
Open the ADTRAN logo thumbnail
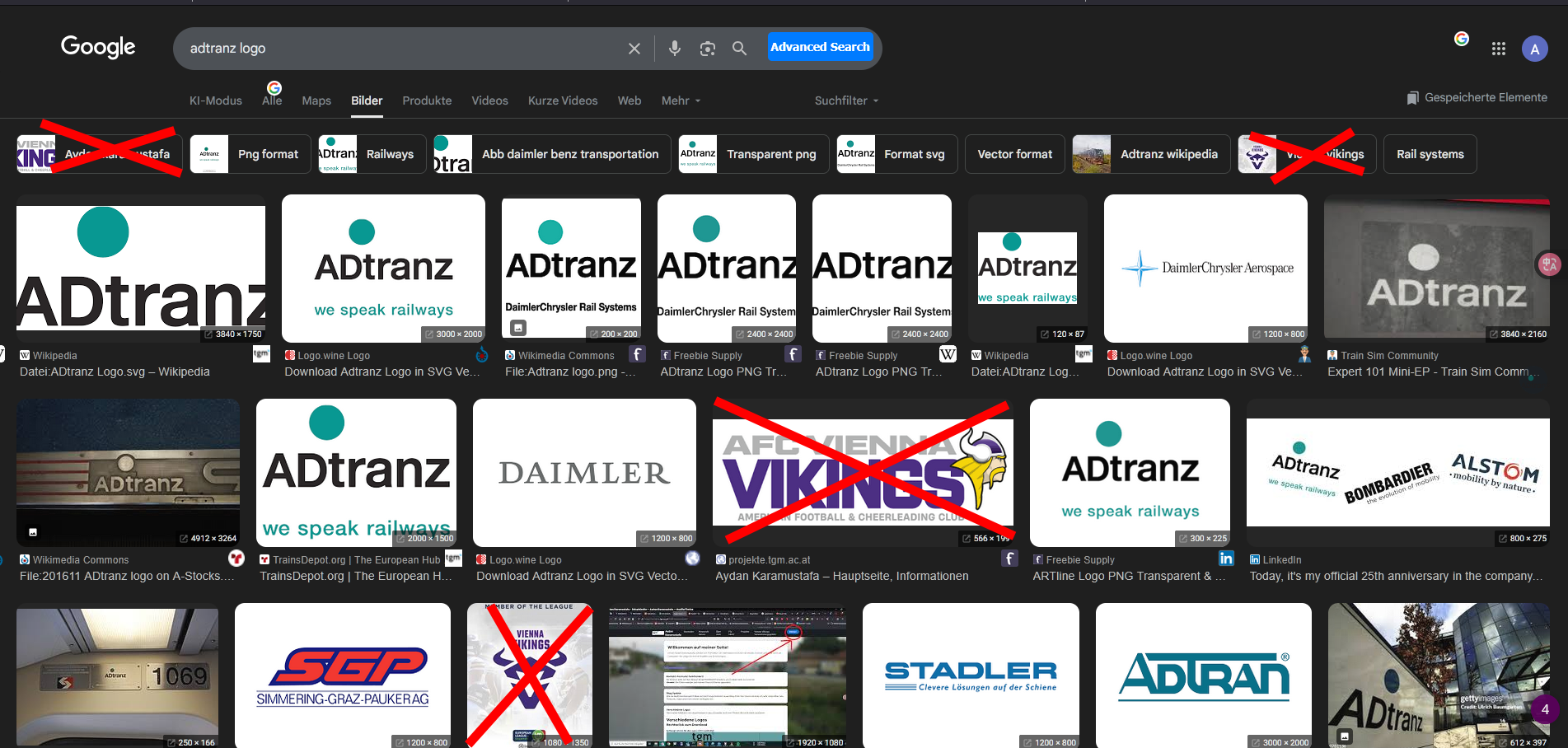coord(1204,676)
